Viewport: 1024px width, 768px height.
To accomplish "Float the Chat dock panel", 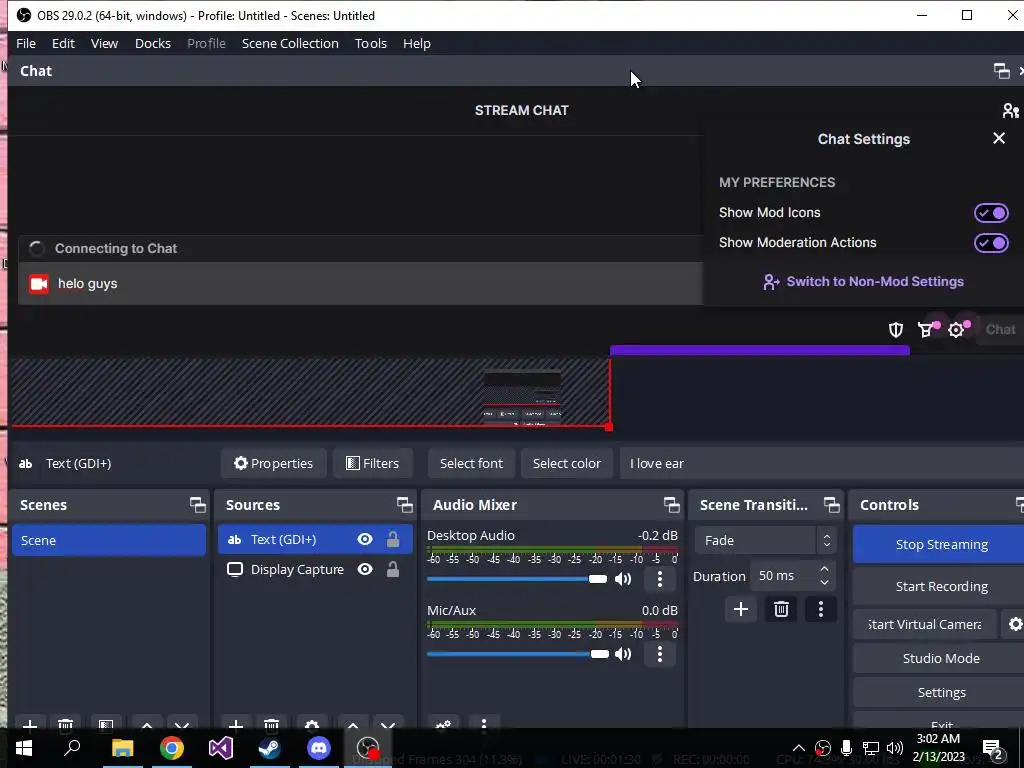I will point(1001,71).
